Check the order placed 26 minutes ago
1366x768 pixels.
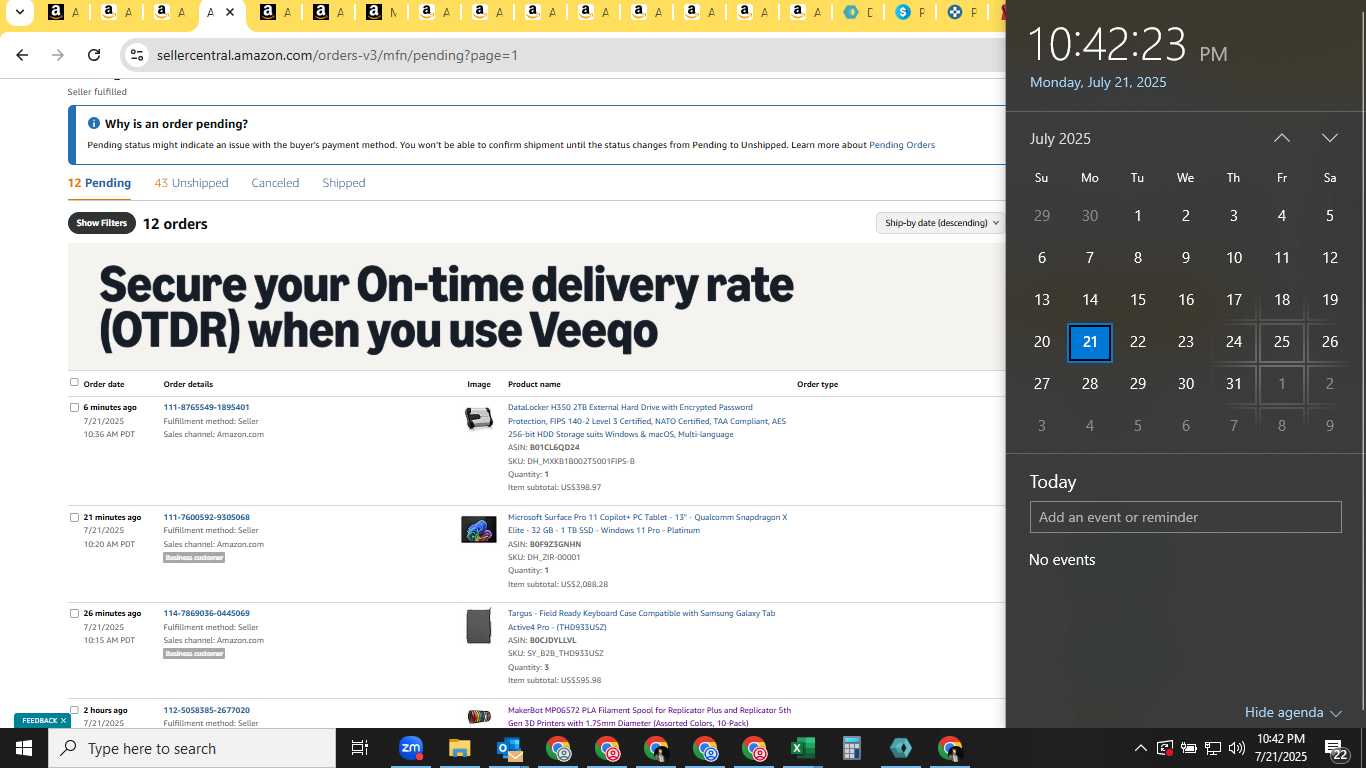[74, 613]
